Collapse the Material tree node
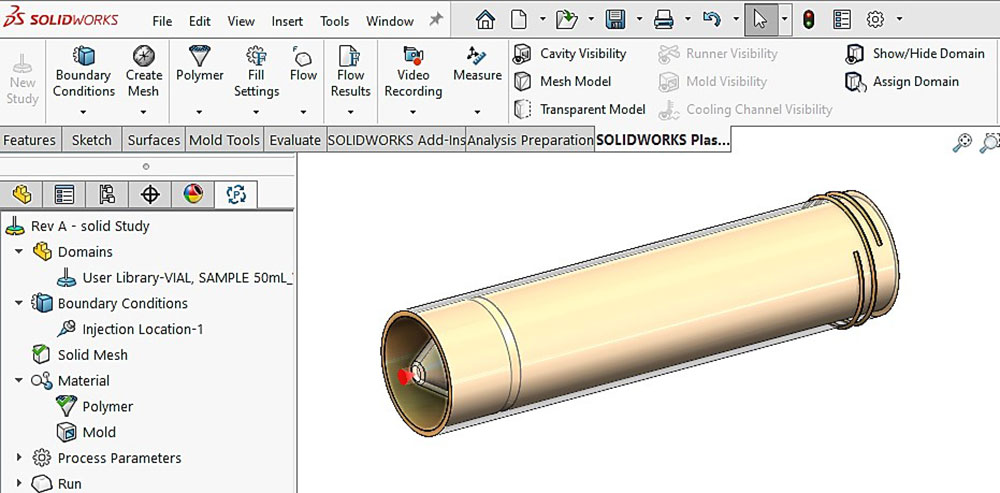 click(x=18, y=381)
